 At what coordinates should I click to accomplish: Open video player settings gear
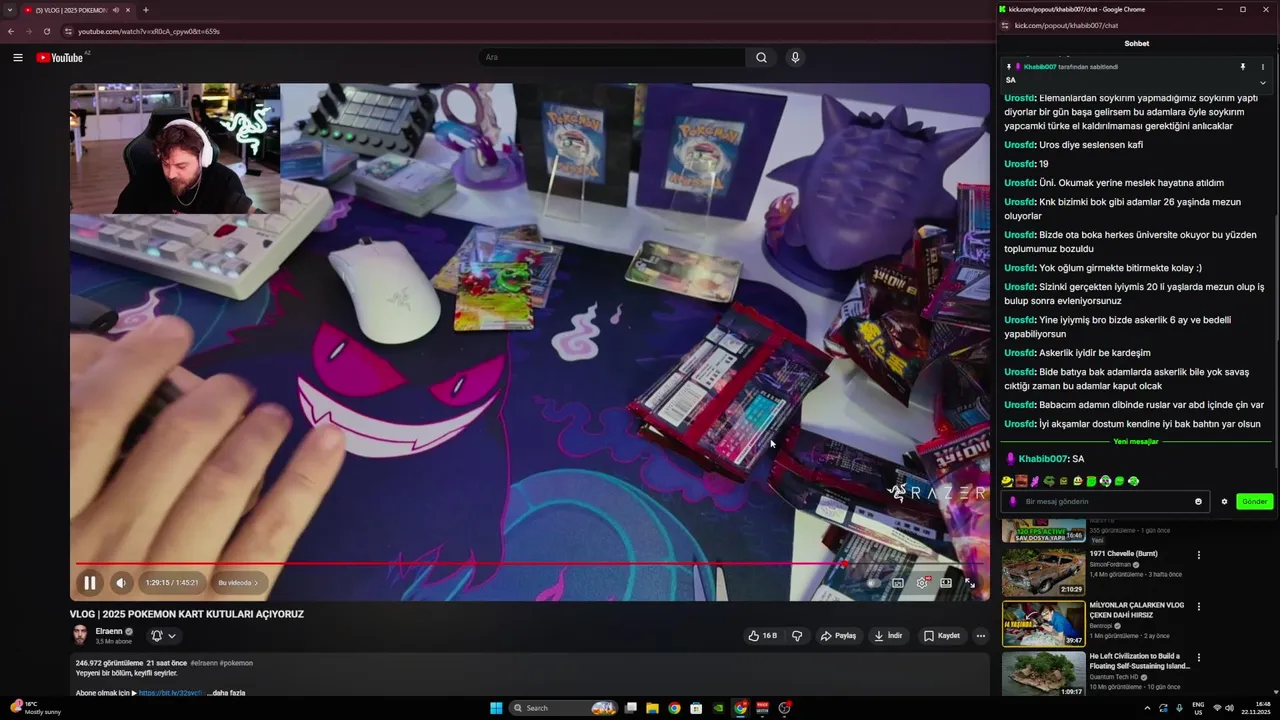tap(922, 583)
